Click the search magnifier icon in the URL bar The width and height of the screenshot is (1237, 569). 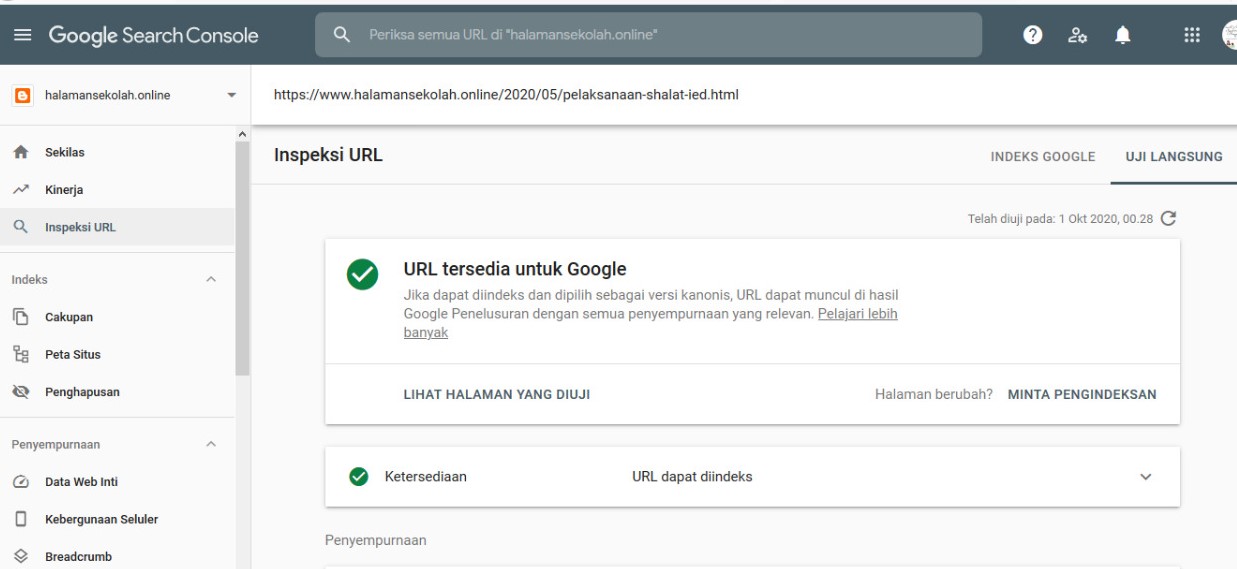340,35
